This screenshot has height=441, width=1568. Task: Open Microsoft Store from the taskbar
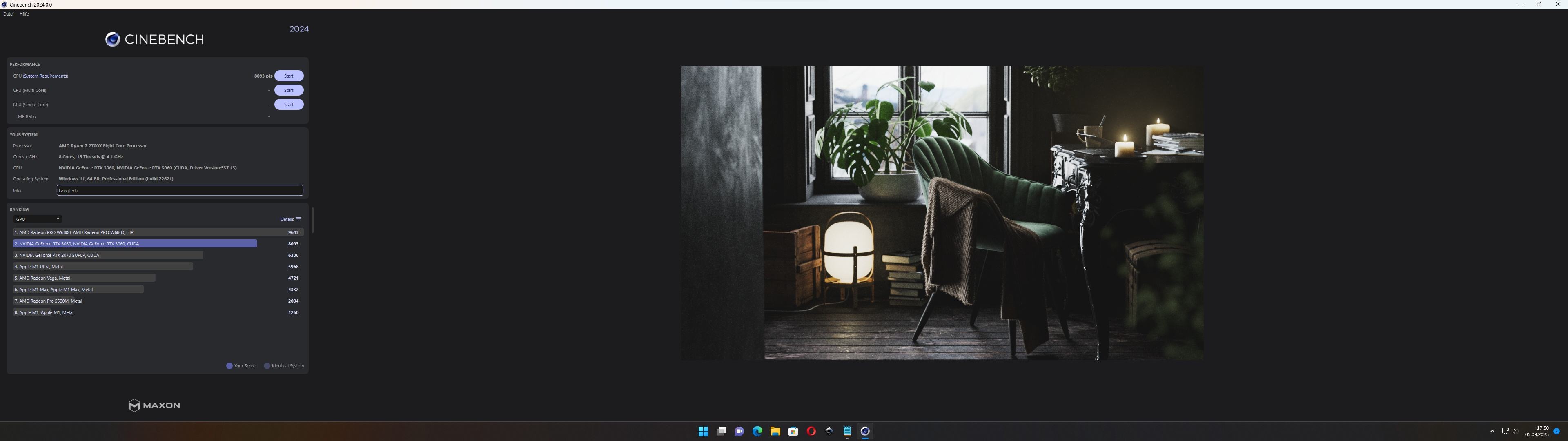(793, 431)
